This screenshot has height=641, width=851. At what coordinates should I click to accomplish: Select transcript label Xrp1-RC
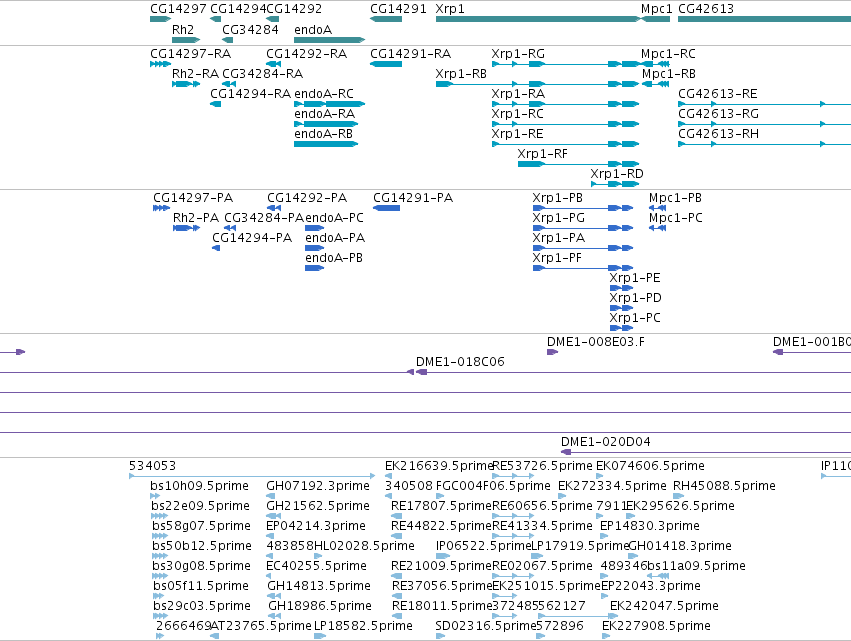pos(517,115)
